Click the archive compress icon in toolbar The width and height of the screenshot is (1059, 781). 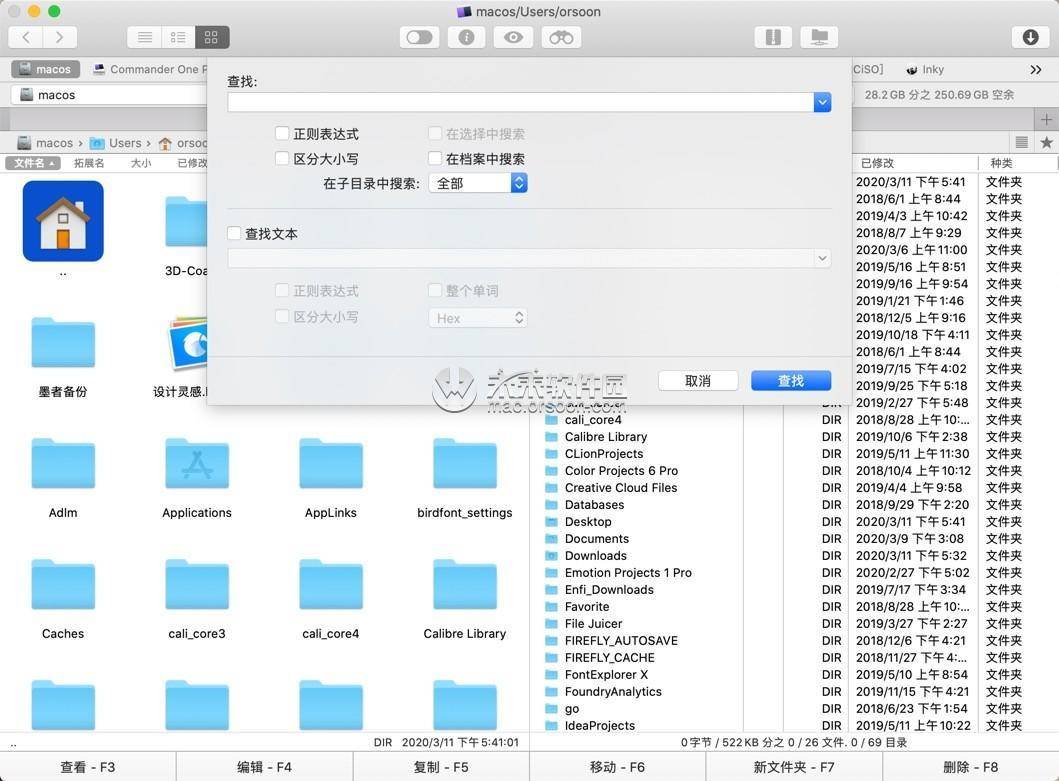click(772, 37)
